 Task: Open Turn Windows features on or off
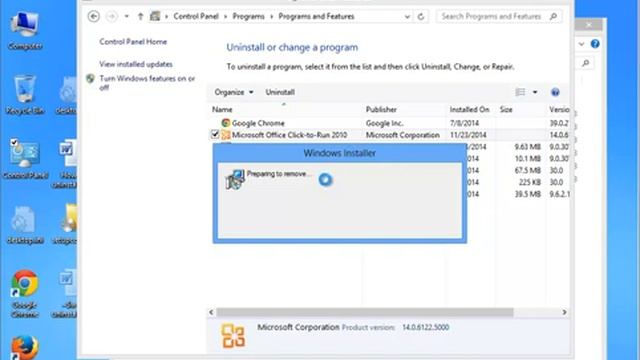147,82
